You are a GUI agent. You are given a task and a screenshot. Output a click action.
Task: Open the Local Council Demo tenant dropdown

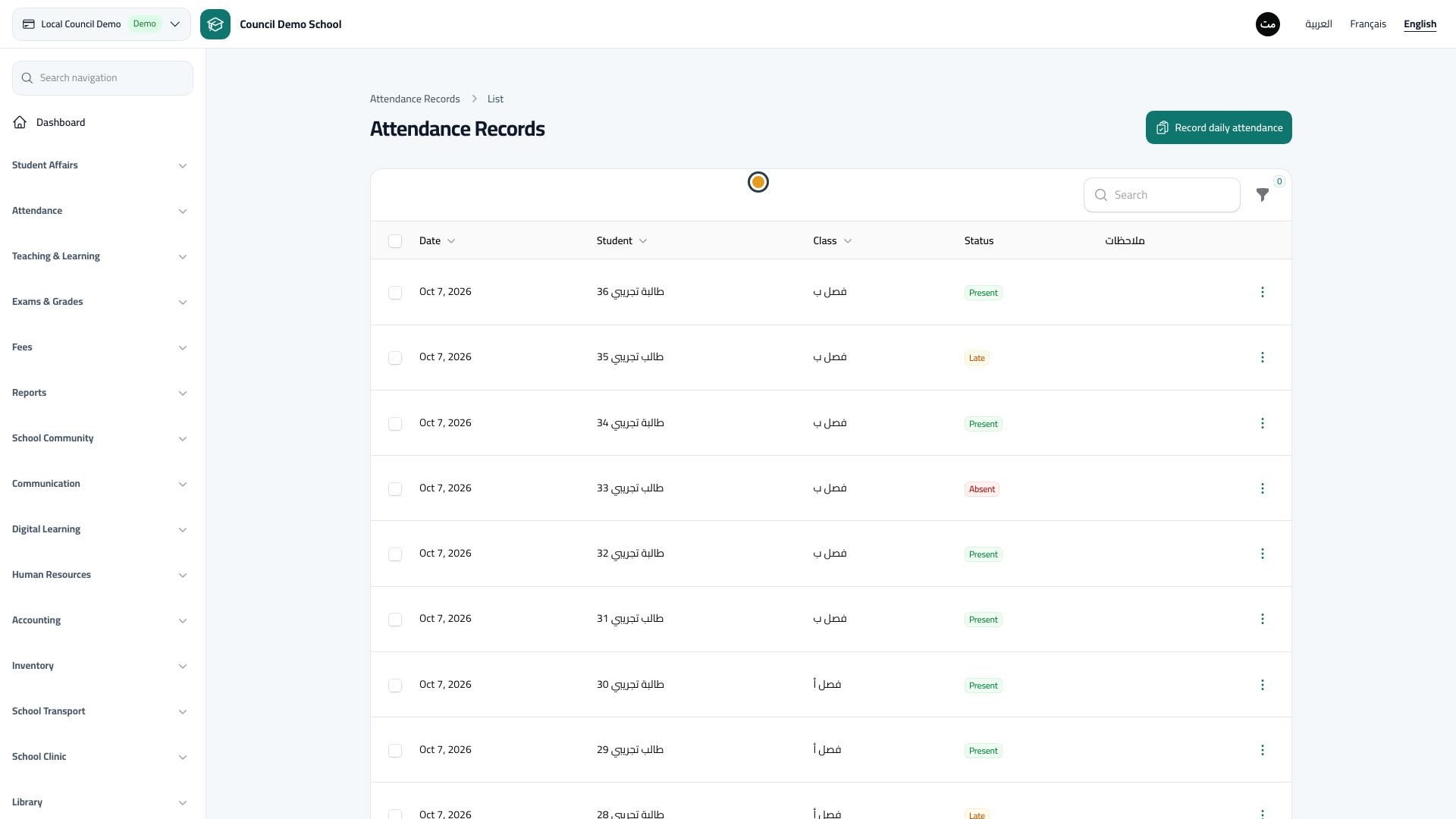(102, 24)
